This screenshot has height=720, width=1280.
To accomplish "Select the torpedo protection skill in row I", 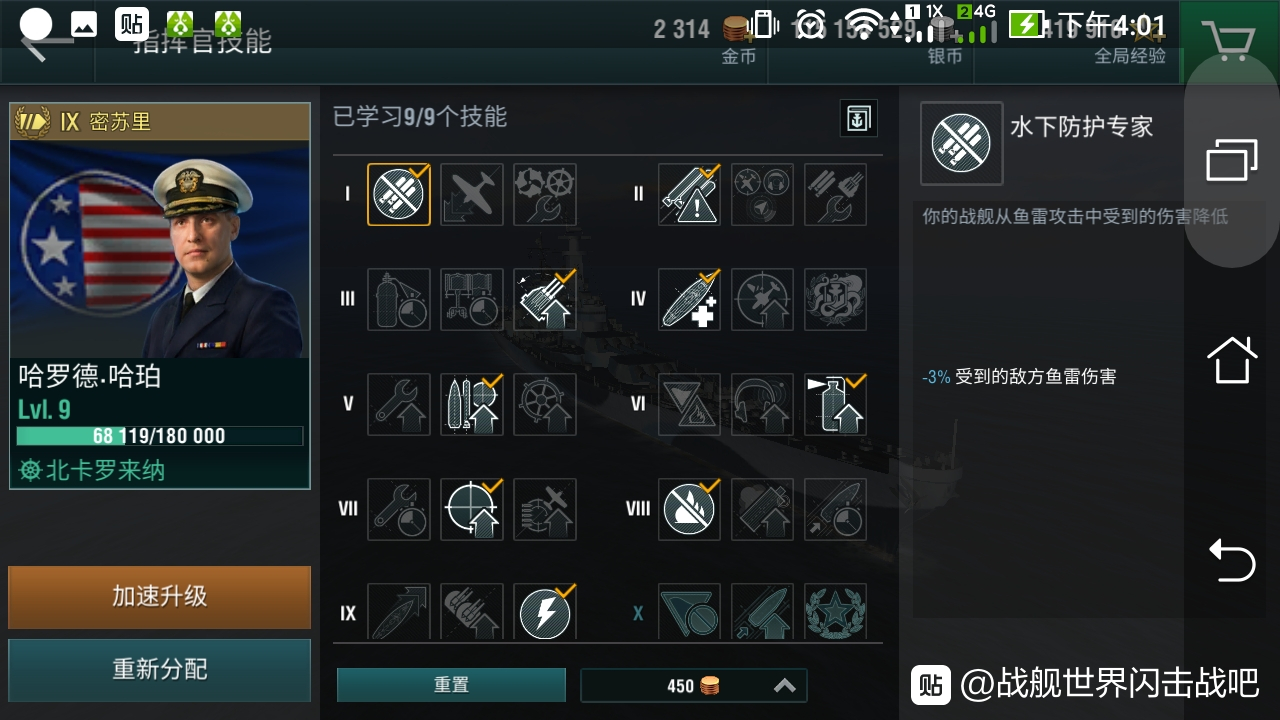I will click(x=399, y=194).
